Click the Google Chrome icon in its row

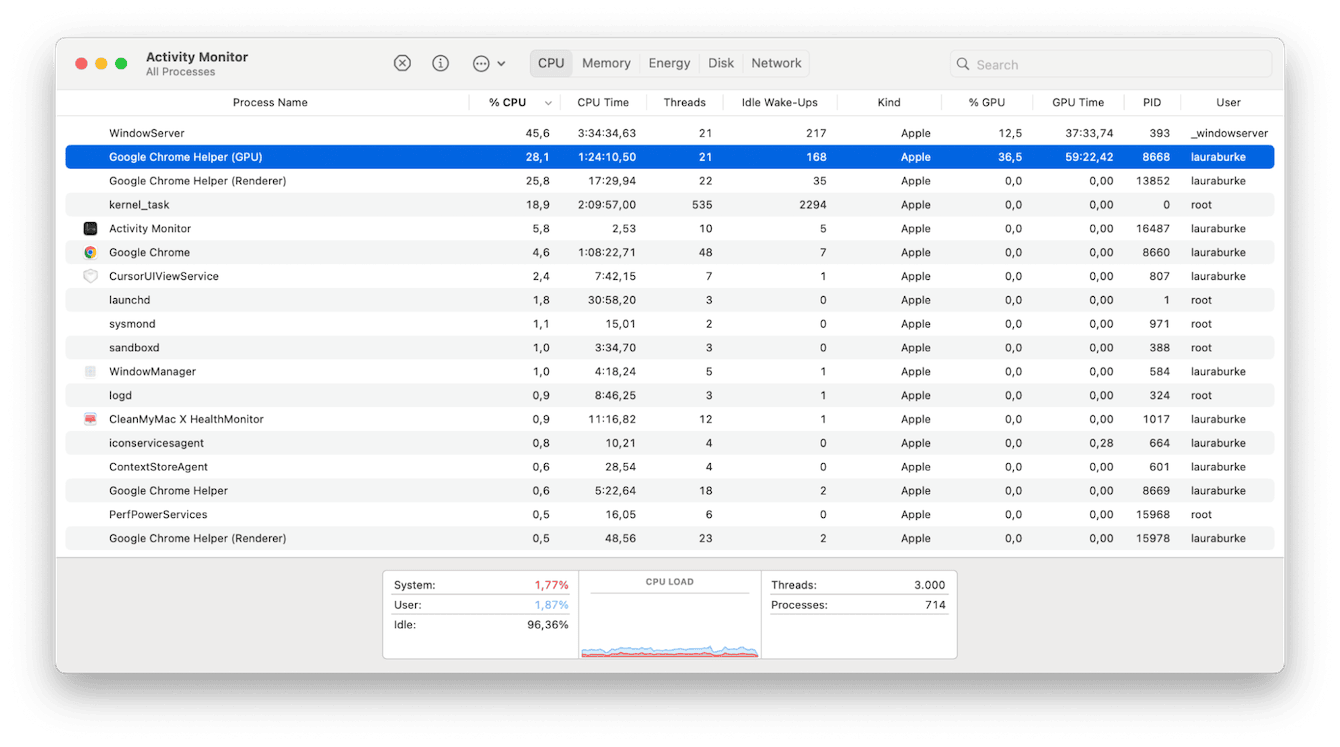90,252
